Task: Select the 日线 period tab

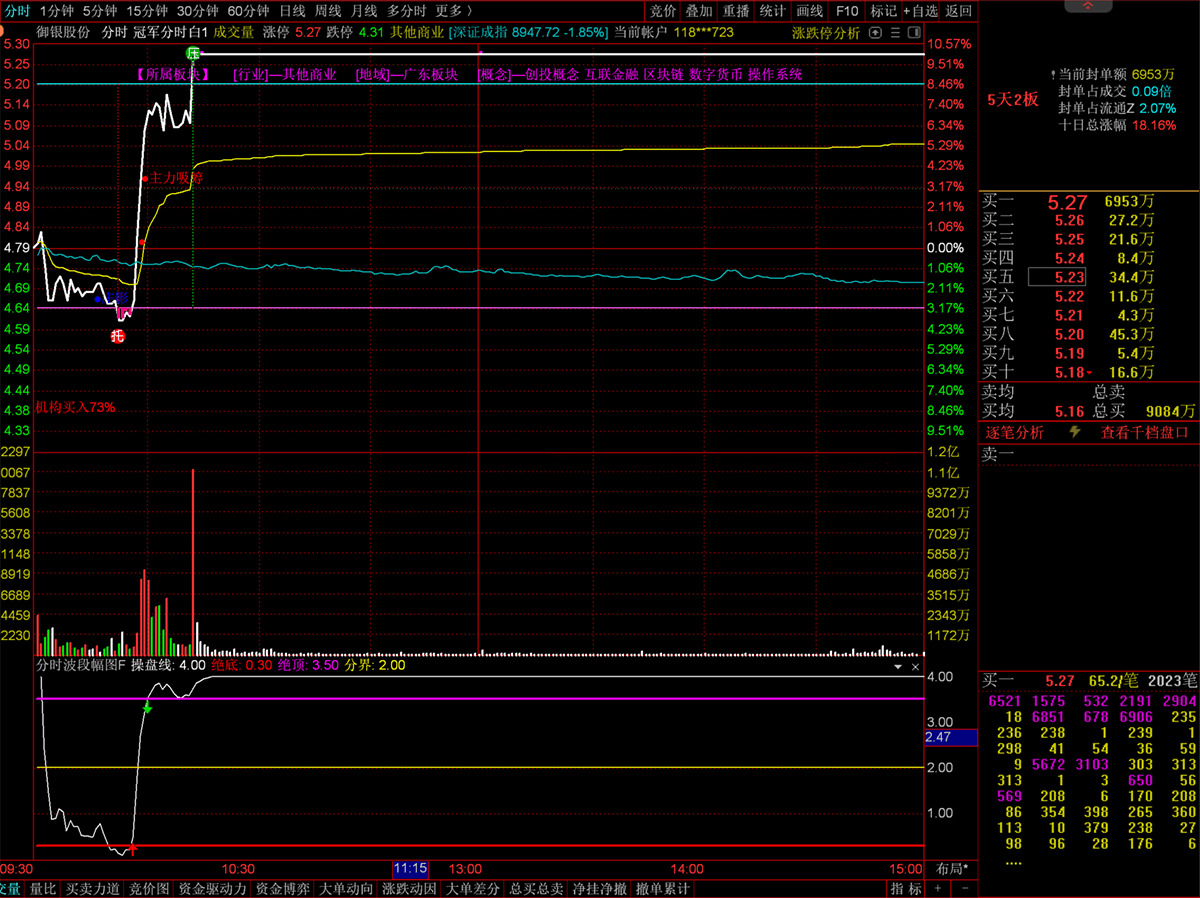Action: click(x=292, y=11)
